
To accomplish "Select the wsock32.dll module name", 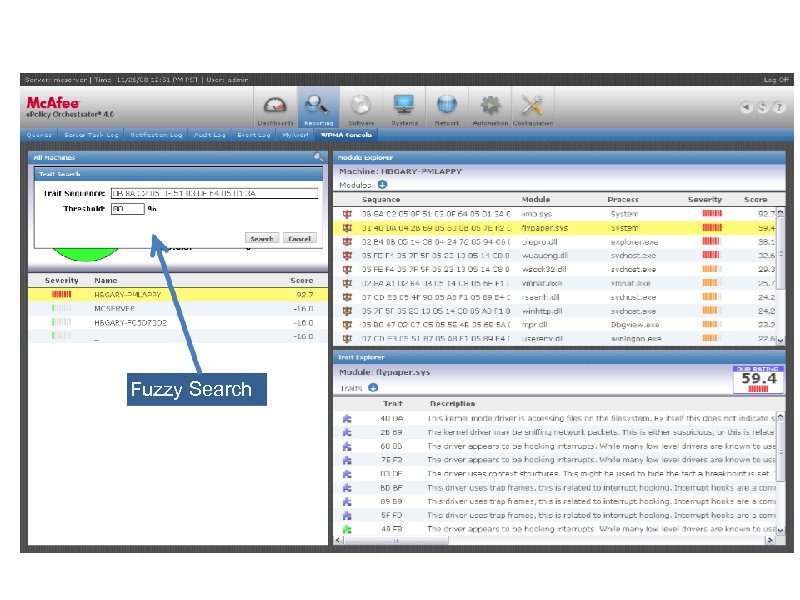I will tap(543, 269).
